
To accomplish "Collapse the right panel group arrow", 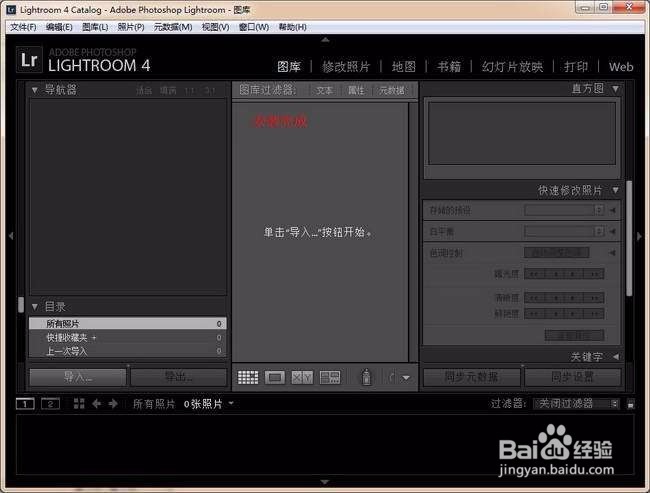I will click(639, 236).
